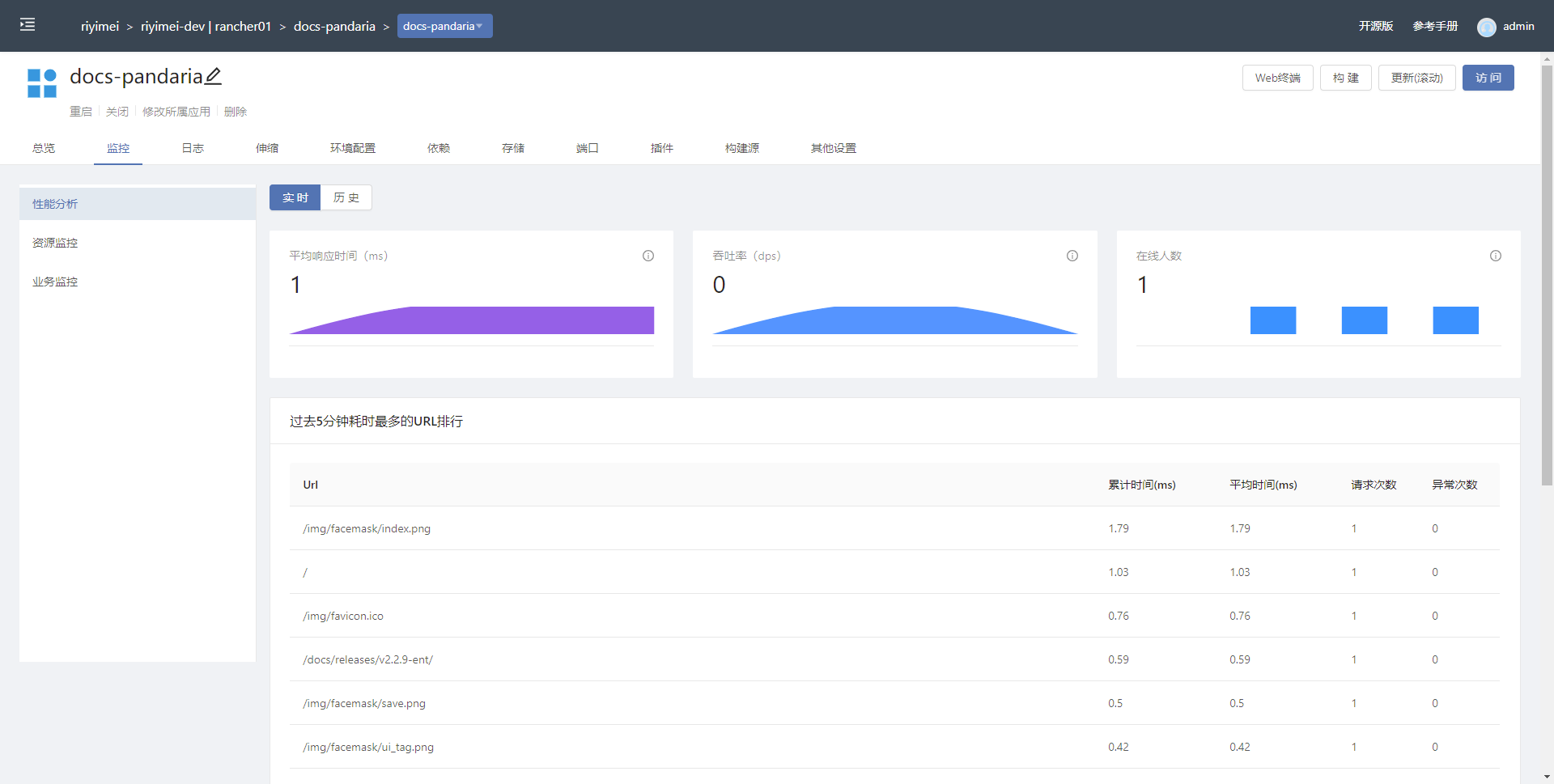Click info icon on 吞吐率 card
This screenshot has width=1554, height=784.
(1072, 256)
